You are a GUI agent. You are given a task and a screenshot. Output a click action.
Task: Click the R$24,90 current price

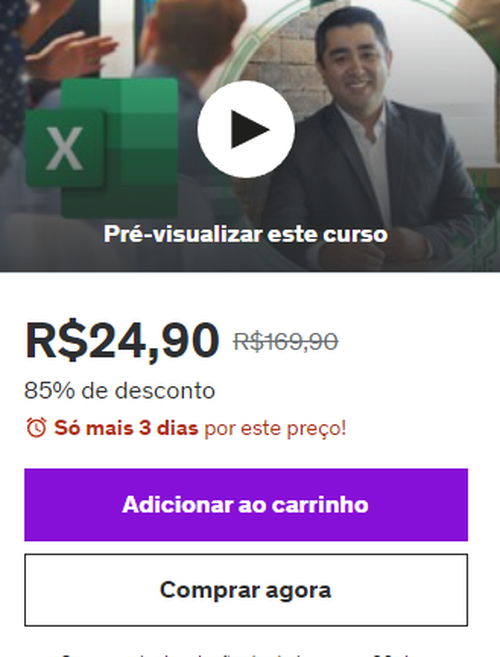click(x=122, y=340)
